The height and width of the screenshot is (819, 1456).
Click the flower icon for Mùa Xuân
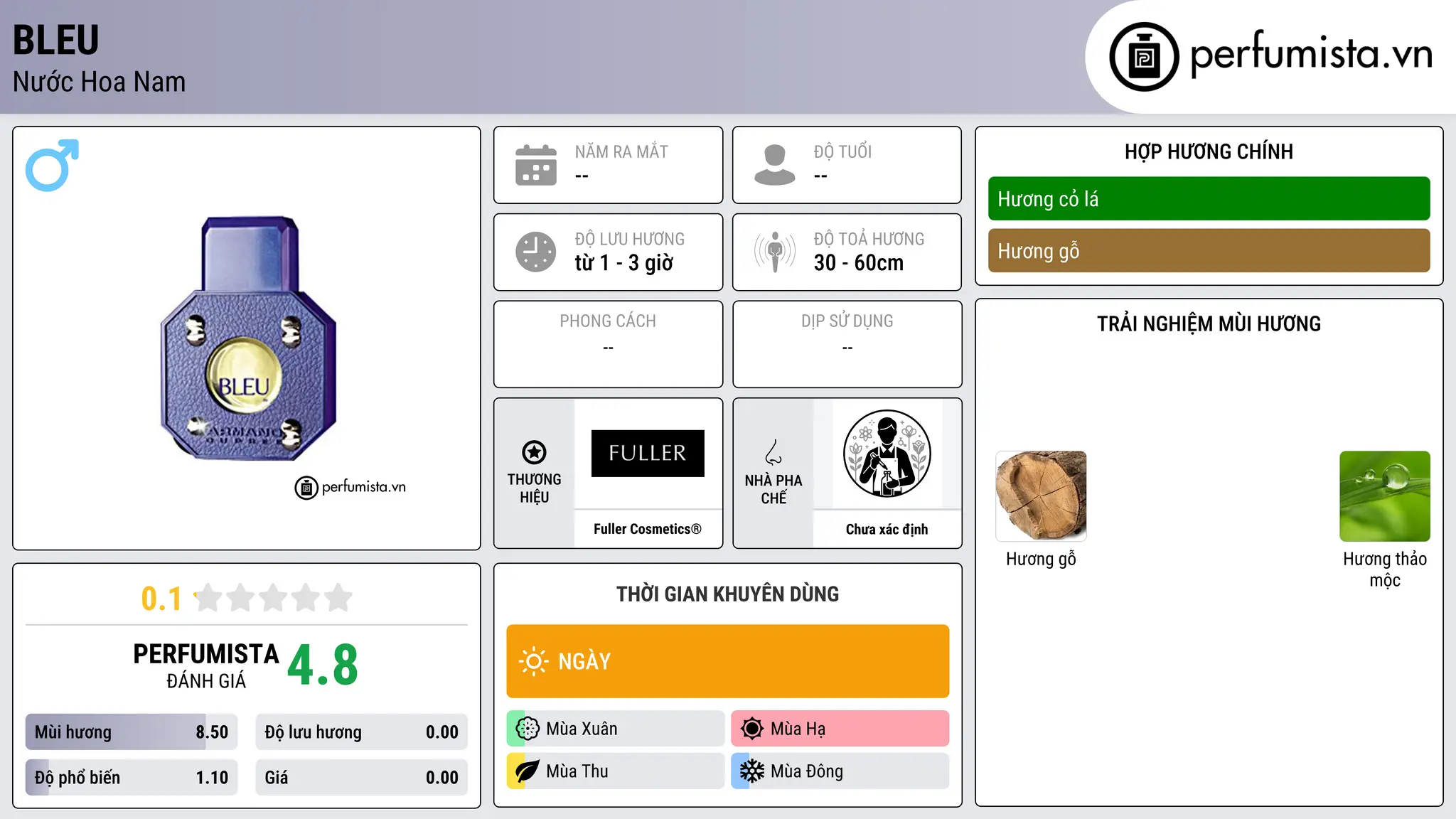tap(528, 729)
